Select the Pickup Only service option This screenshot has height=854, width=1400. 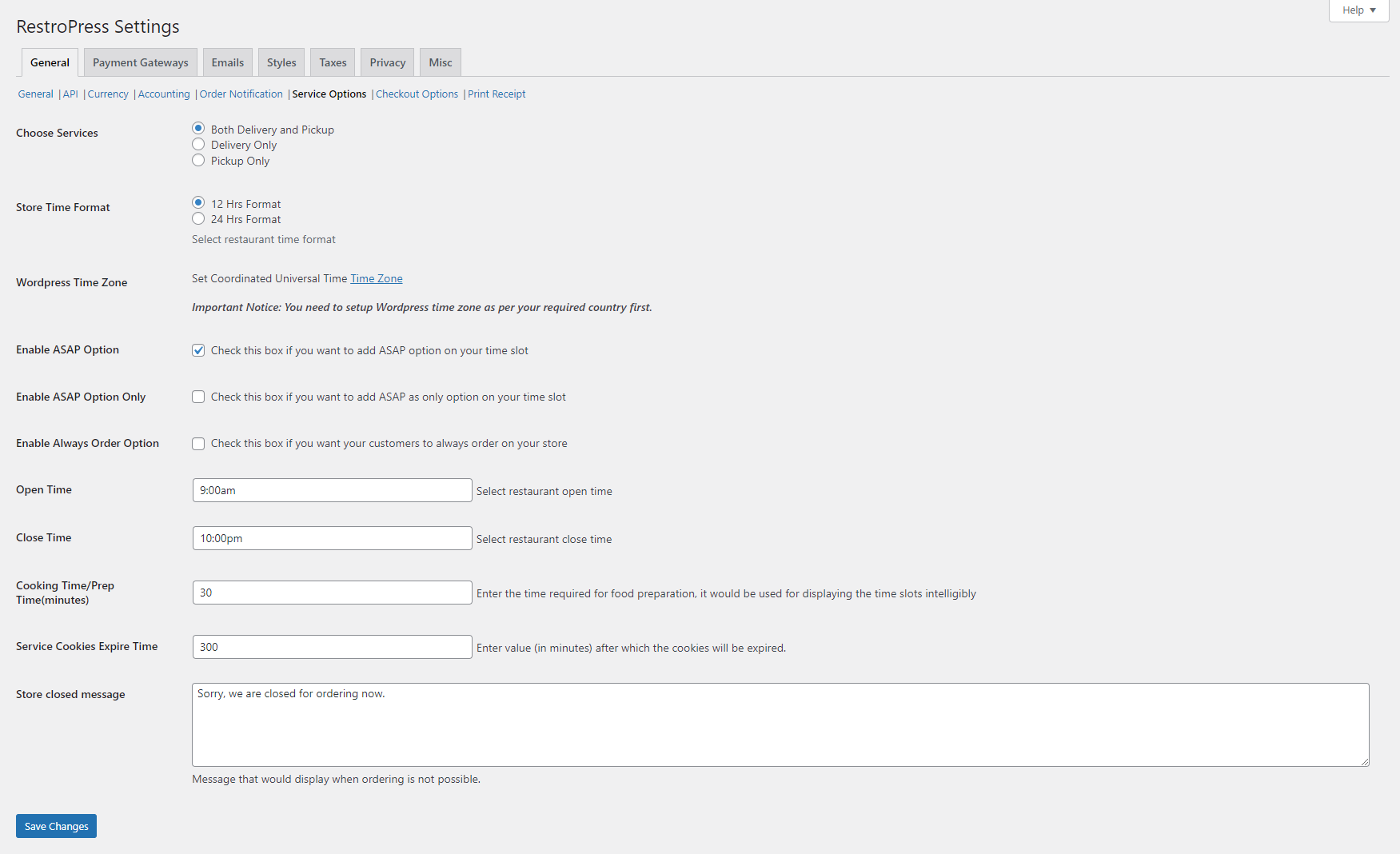[x=198, y=160]
